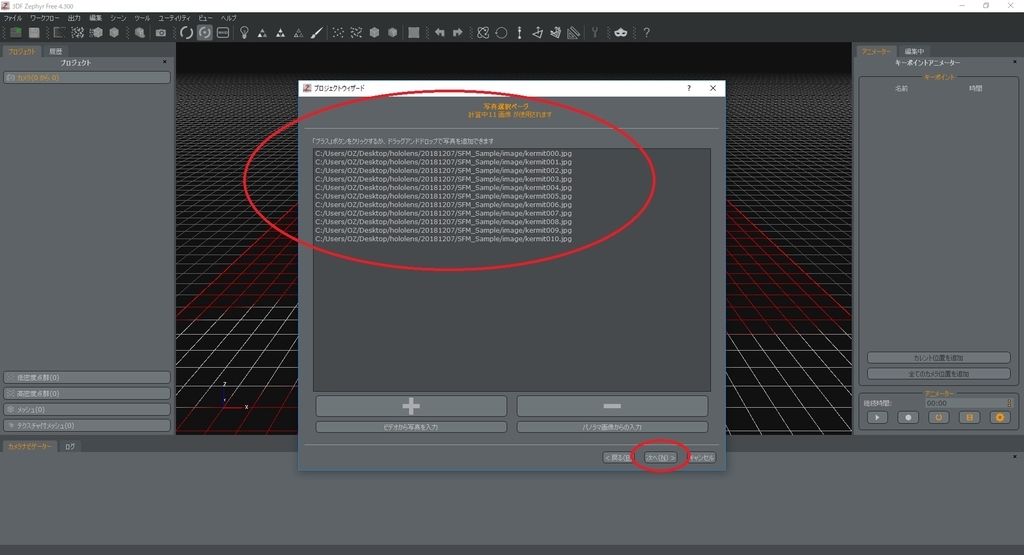Screen dimensions: 1024x555
Task: Switch to the 編集中 tab
Action: pos(914,51)
